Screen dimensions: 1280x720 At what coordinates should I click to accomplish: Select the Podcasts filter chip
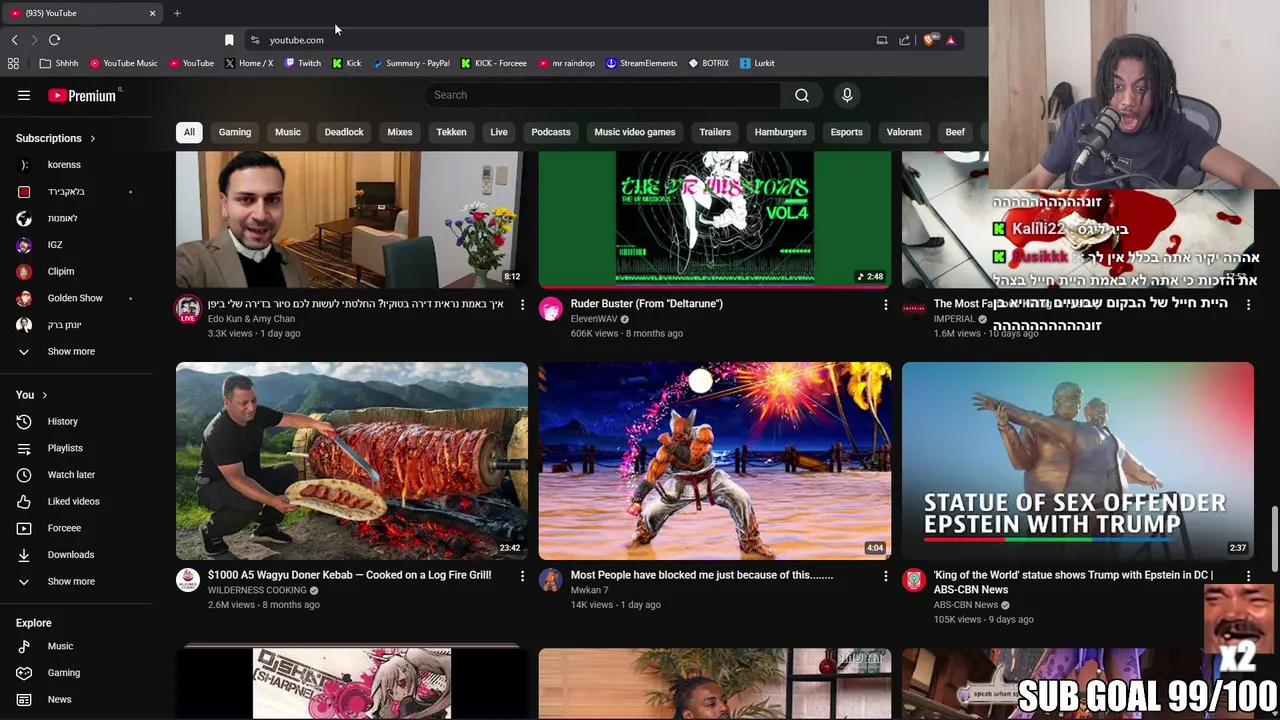coord(551,132)
